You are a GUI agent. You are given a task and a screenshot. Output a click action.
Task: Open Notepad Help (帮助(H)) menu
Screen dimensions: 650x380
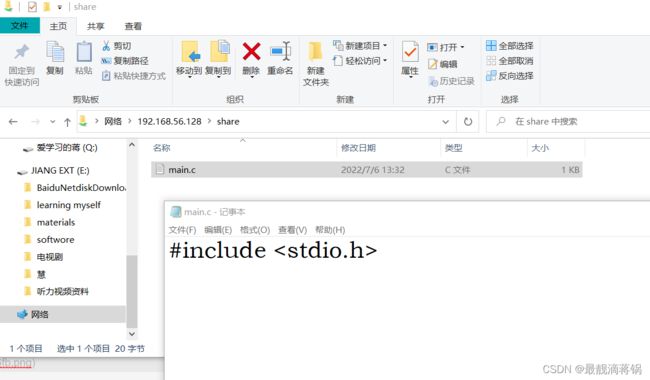click(x=330, y=230)
